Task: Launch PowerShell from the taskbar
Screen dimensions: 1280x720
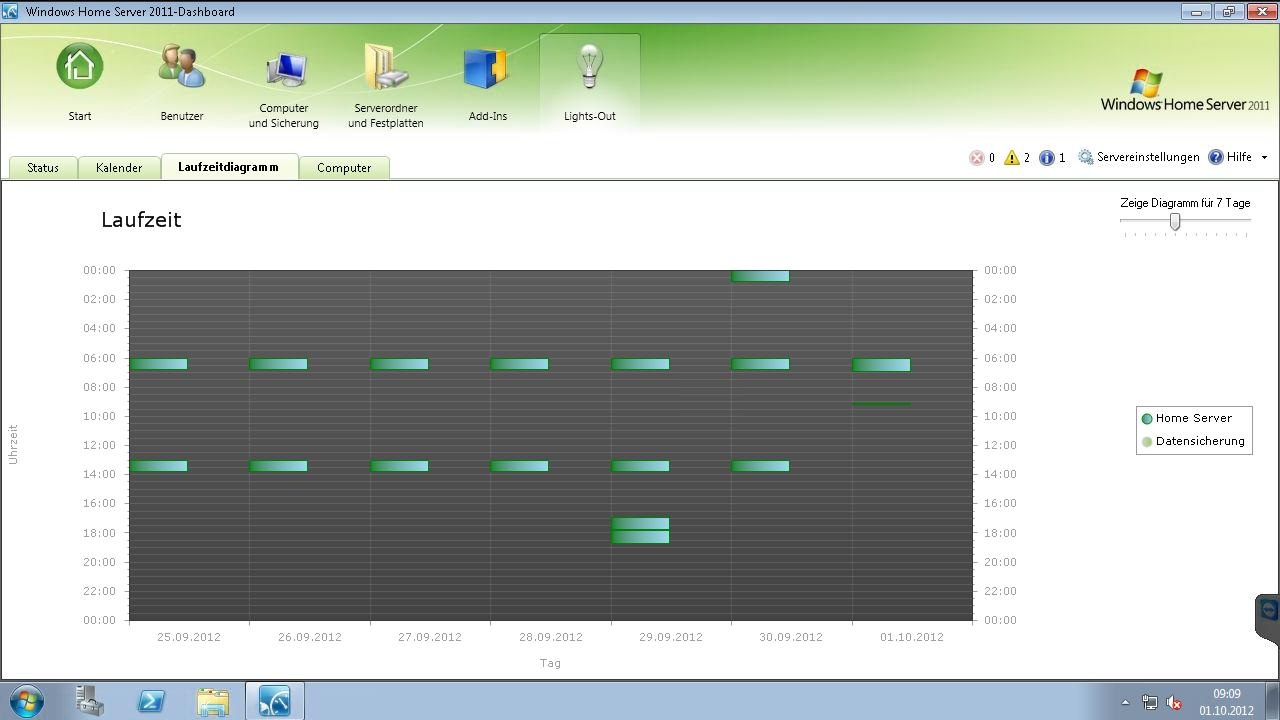Action: point(151,701)
